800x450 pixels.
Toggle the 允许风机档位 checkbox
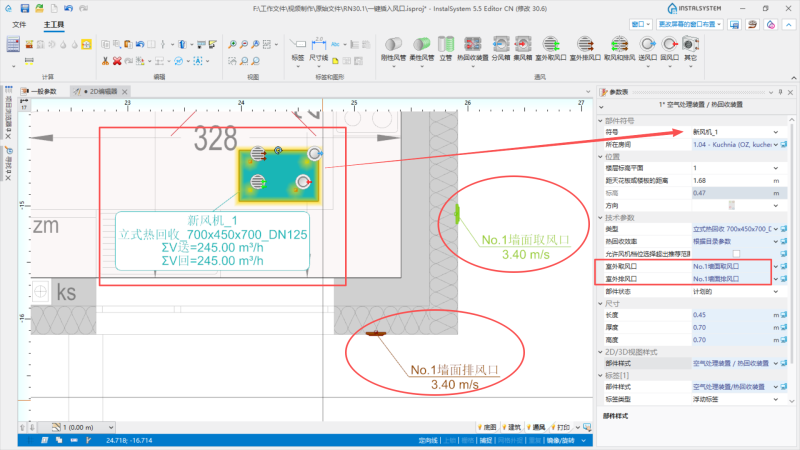pyautogui.click(x=736, y=254)
